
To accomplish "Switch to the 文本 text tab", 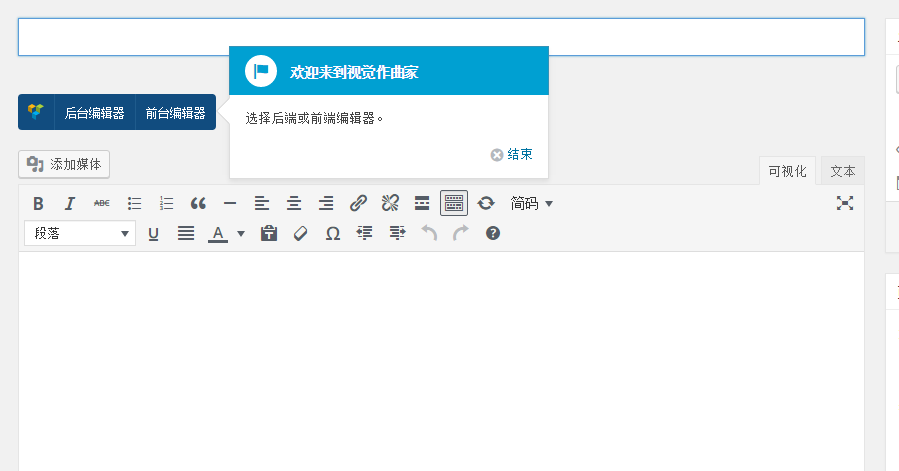I will (842, 171).
